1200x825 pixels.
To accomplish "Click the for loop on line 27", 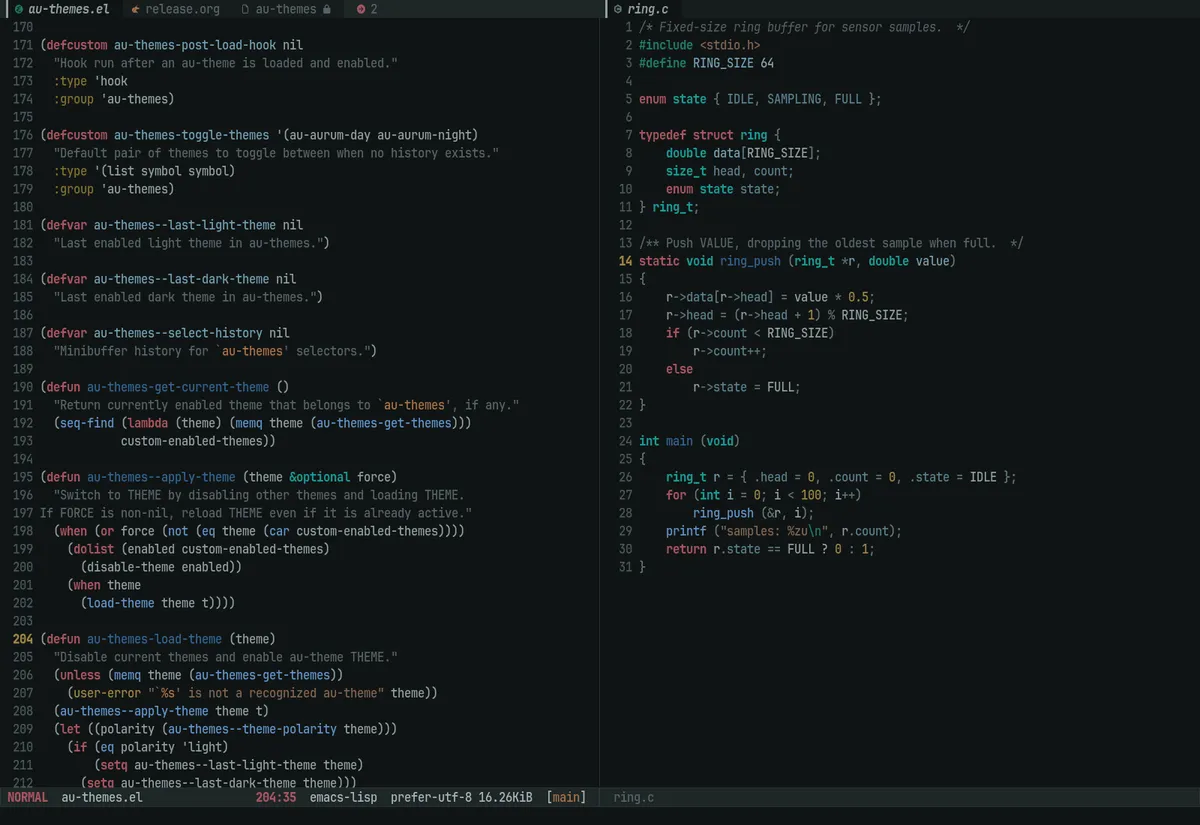I will click(x=763, y=495).
